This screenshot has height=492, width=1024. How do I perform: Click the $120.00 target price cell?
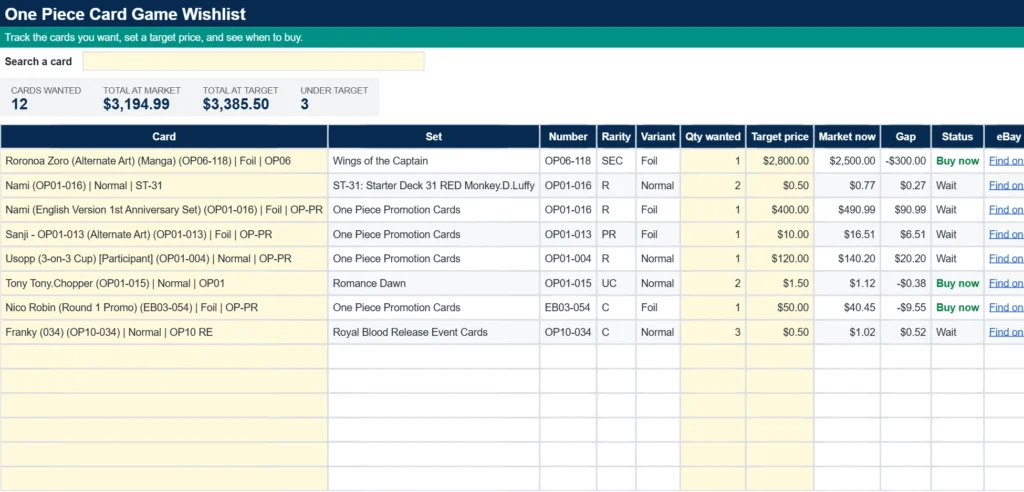[780, 259]
